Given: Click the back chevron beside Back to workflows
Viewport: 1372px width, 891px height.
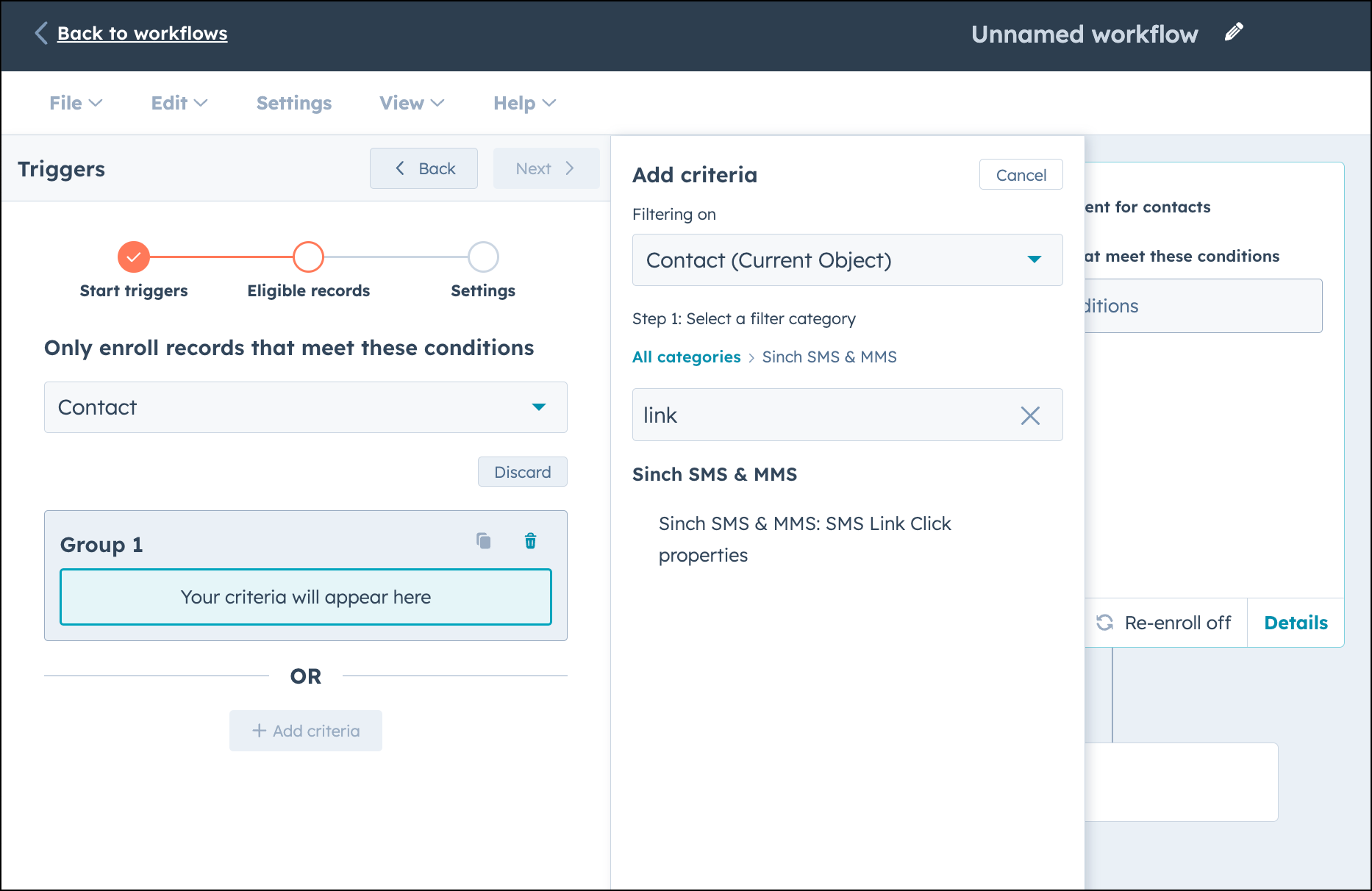Looking at the screenshot, I should (40, 32).
